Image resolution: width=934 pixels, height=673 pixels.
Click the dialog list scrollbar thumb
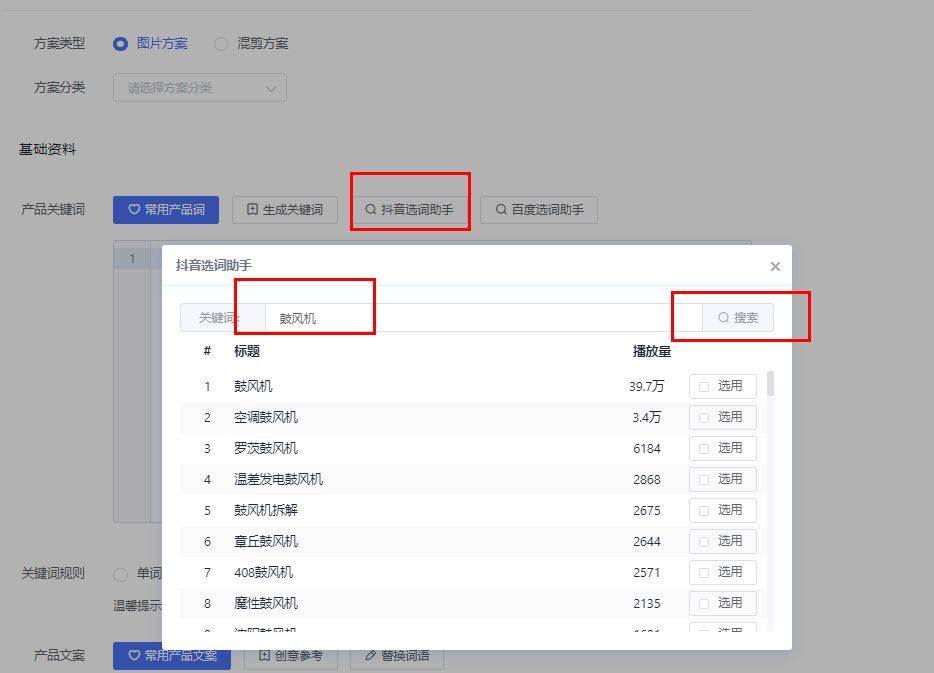pos(770,383)
